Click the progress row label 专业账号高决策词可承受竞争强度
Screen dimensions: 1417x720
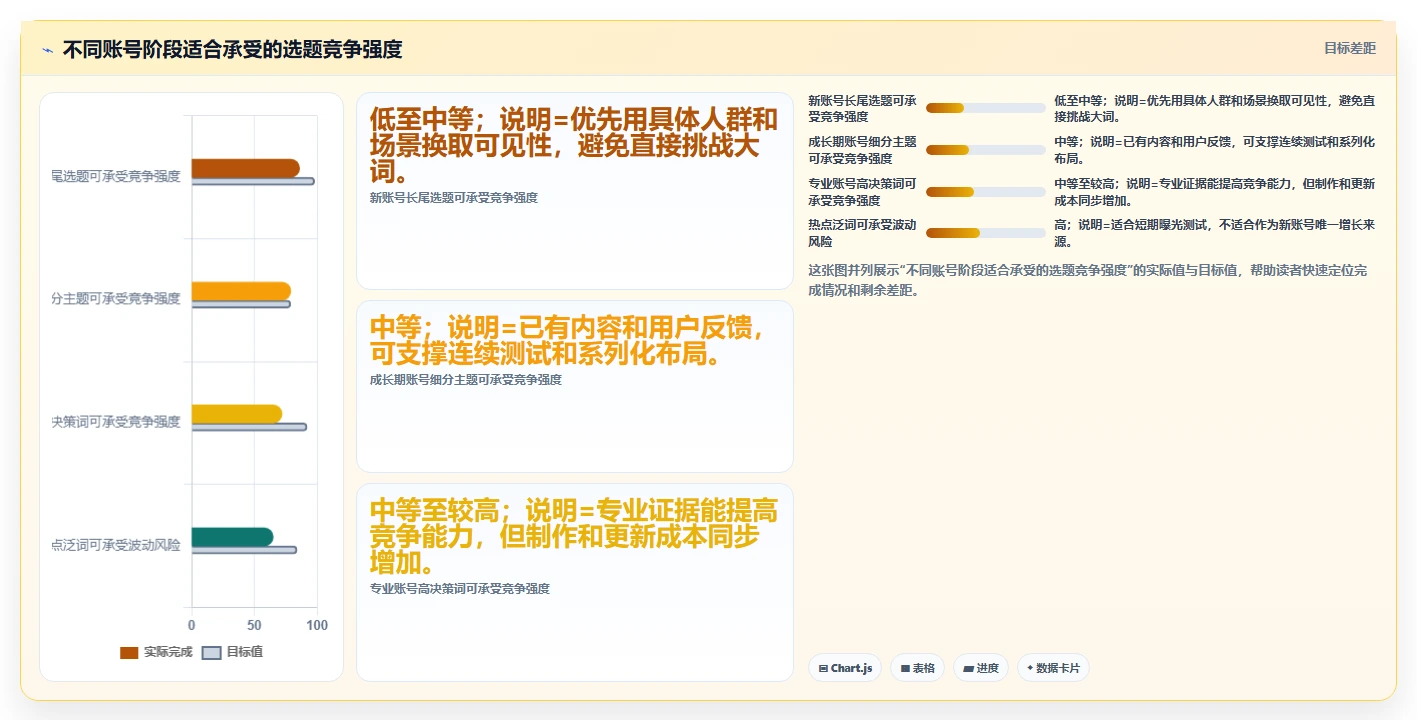[x=862, y=192]
